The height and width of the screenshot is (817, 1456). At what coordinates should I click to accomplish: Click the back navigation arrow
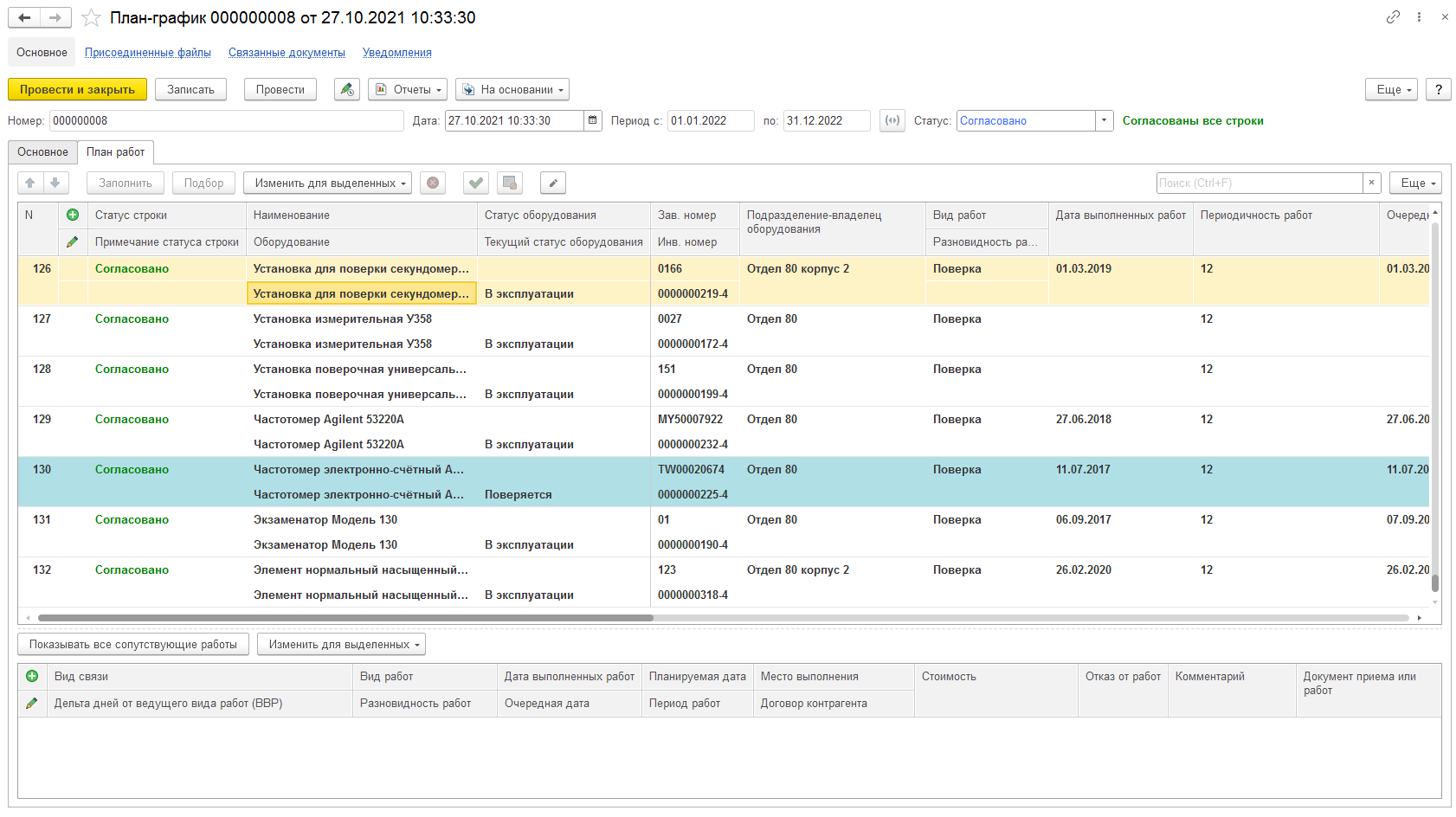tap(24, 18)
